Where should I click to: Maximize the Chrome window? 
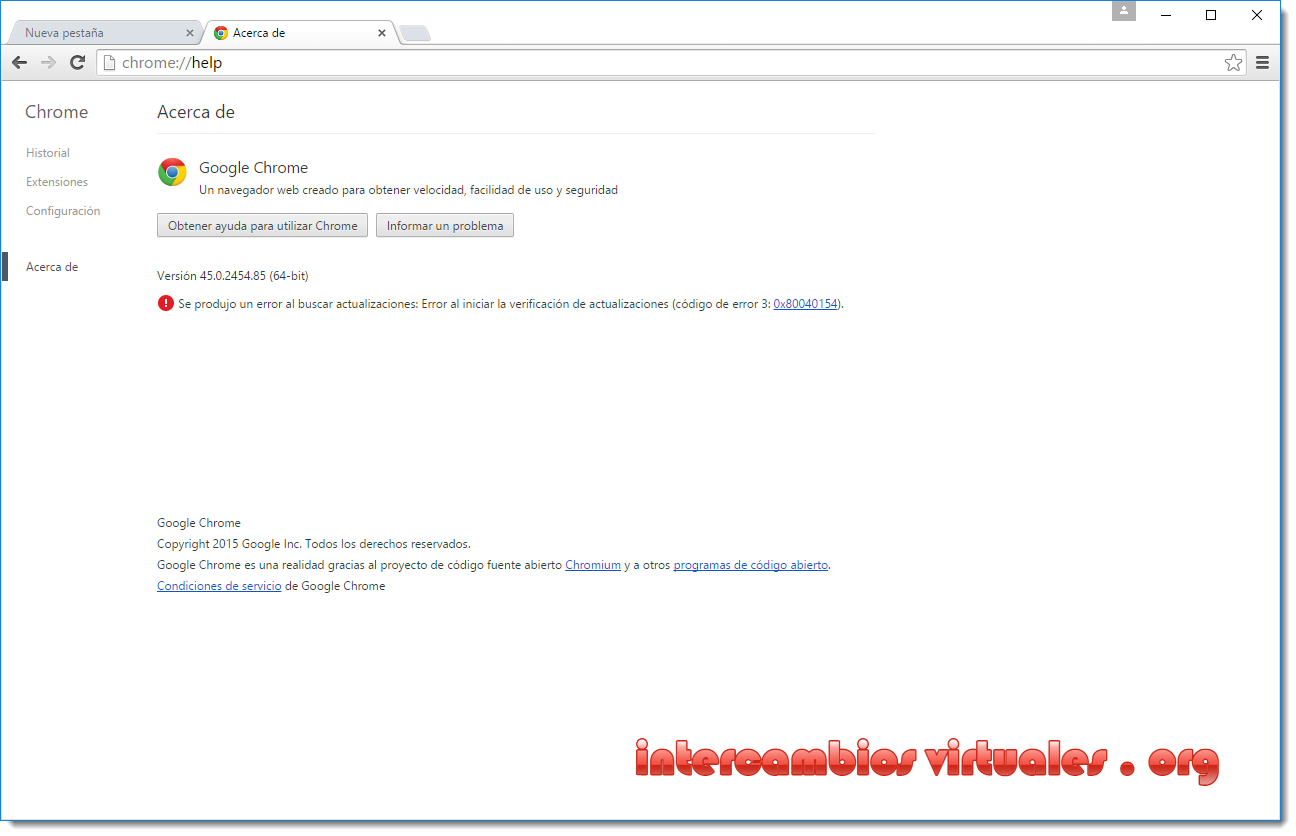(1211, 14)
